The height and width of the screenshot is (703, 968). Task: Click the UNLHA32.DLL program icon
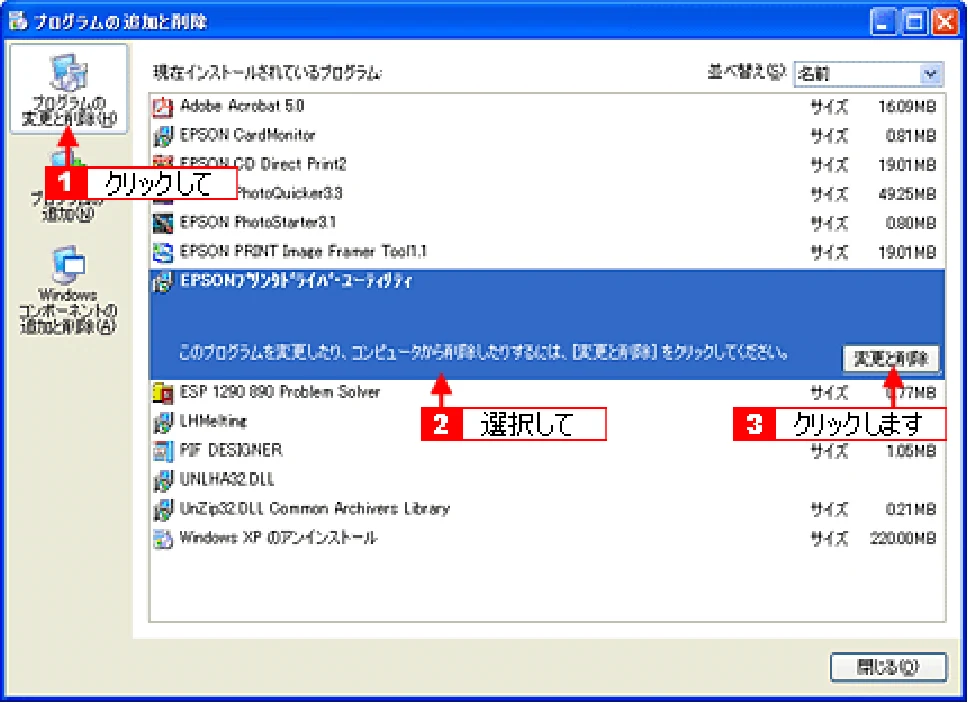163,480
